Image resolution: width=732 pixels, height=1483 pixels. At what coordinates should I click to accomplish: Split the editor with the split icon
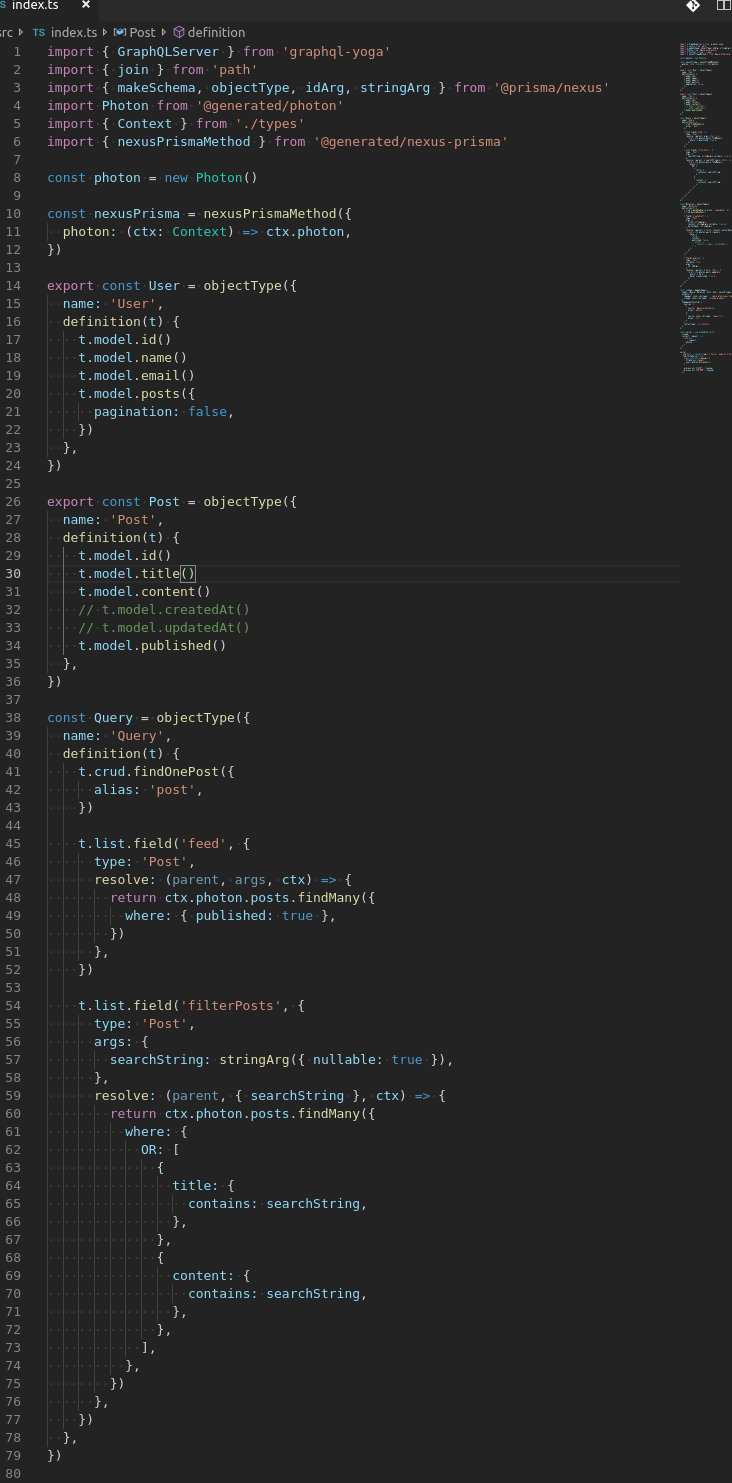[724, 6]
